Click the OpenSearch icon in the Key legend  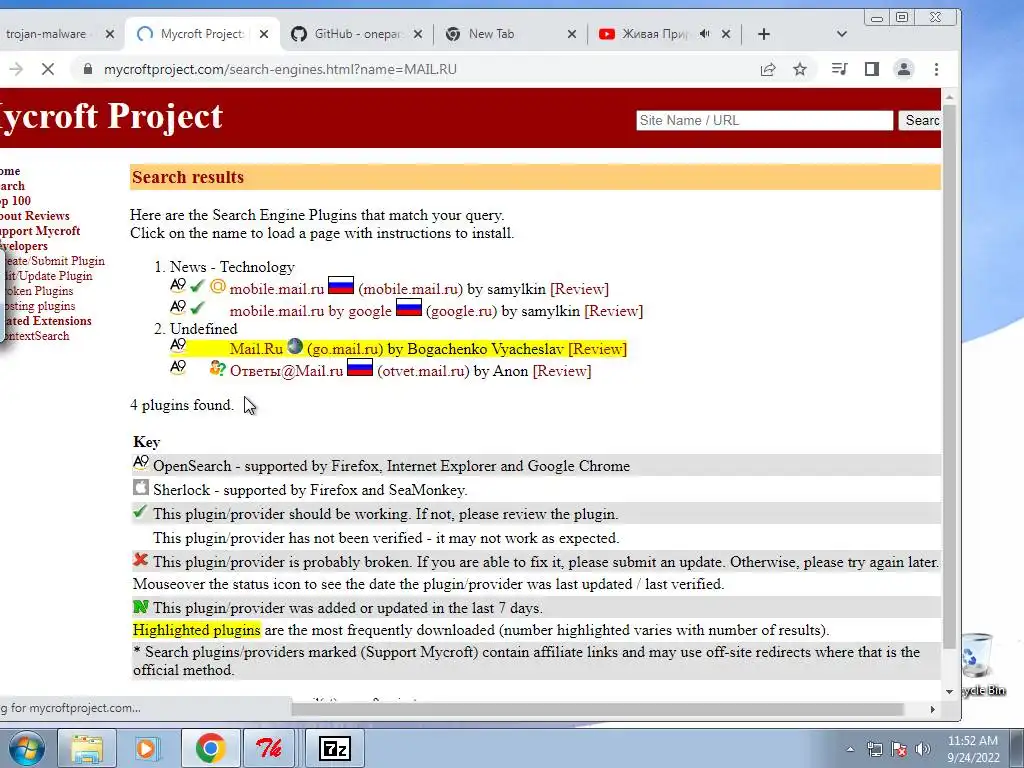140,462
